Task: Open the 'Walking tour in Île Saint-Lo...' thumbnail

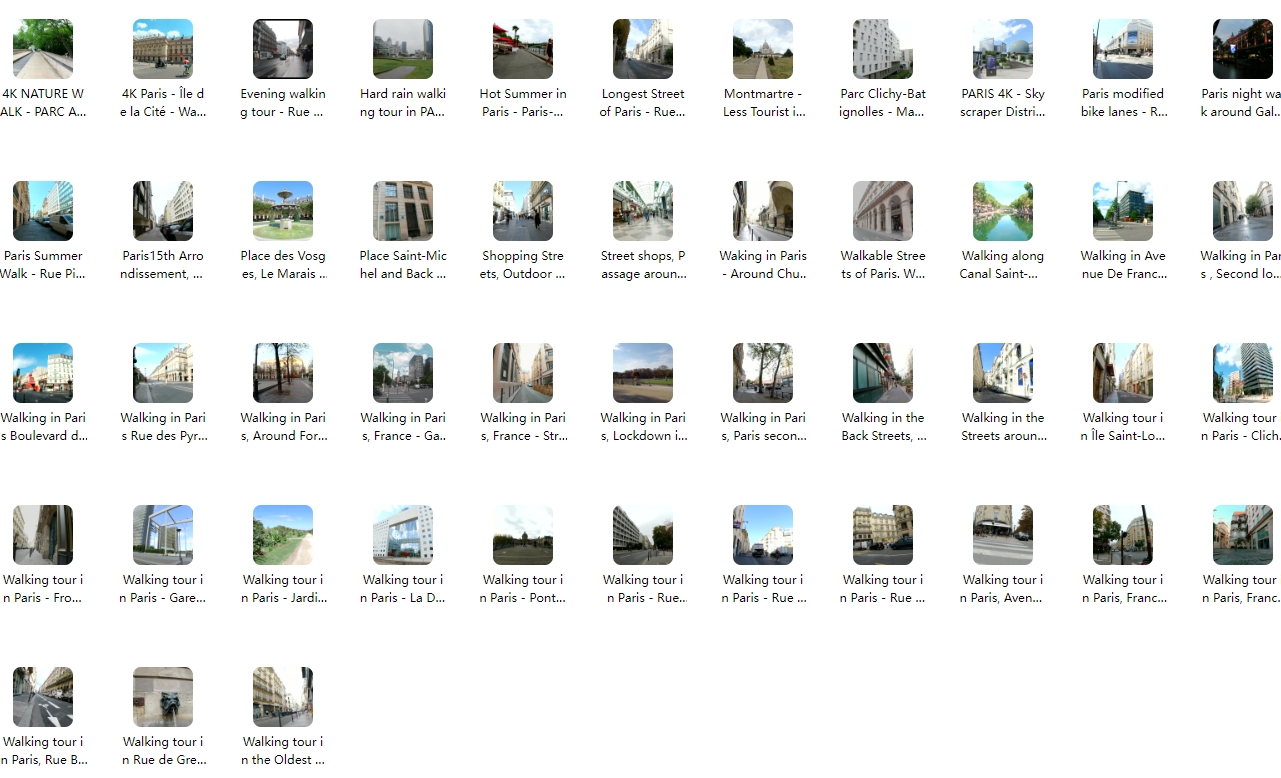Action: [1123, 373]
